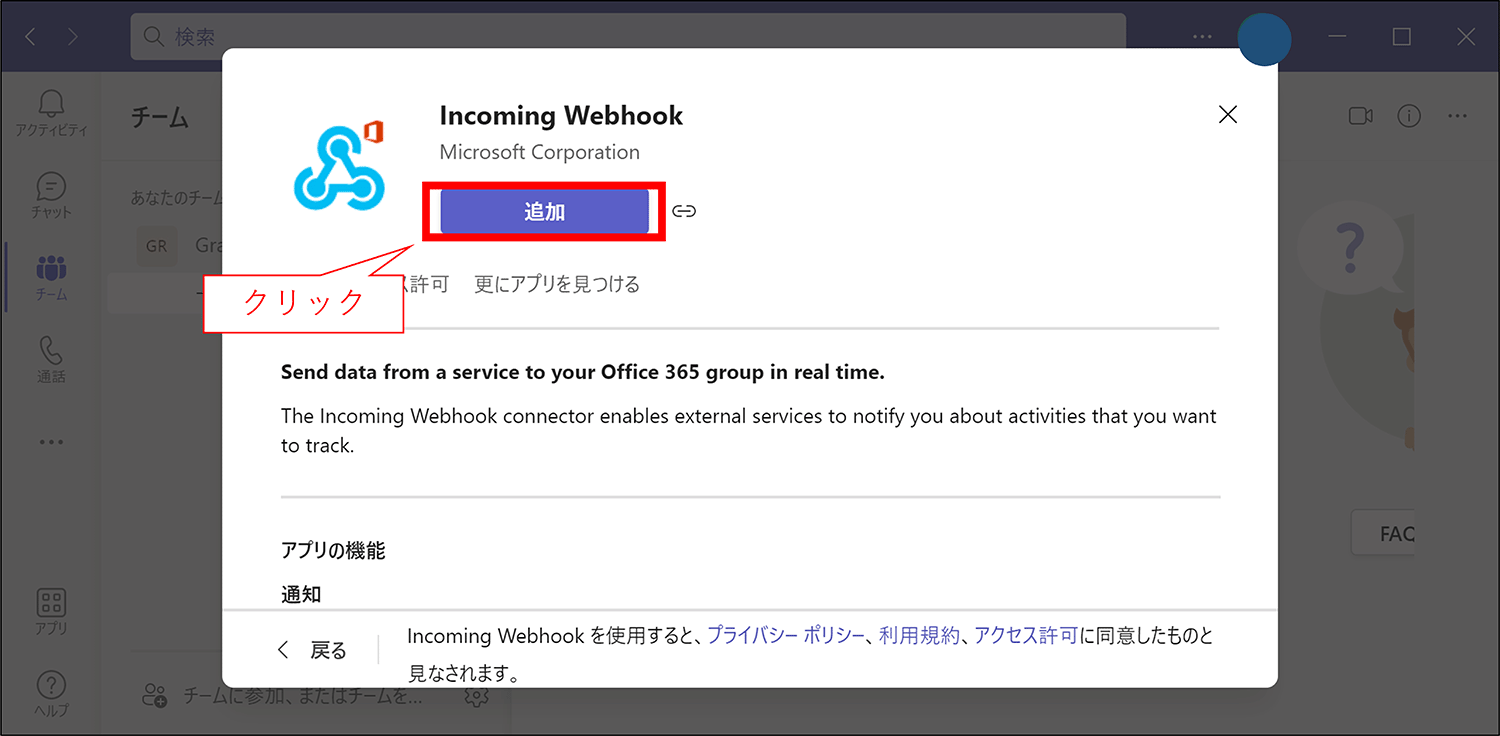
Task: Open team settings gear icon at bottom
Action: [x=477, y=695]
